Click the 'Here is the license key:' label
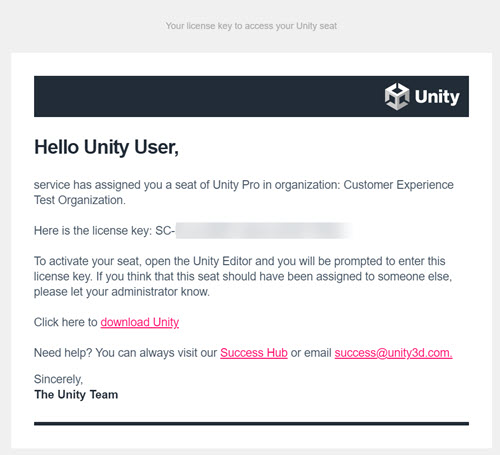The image size is (500, 455). click(93, 231)
